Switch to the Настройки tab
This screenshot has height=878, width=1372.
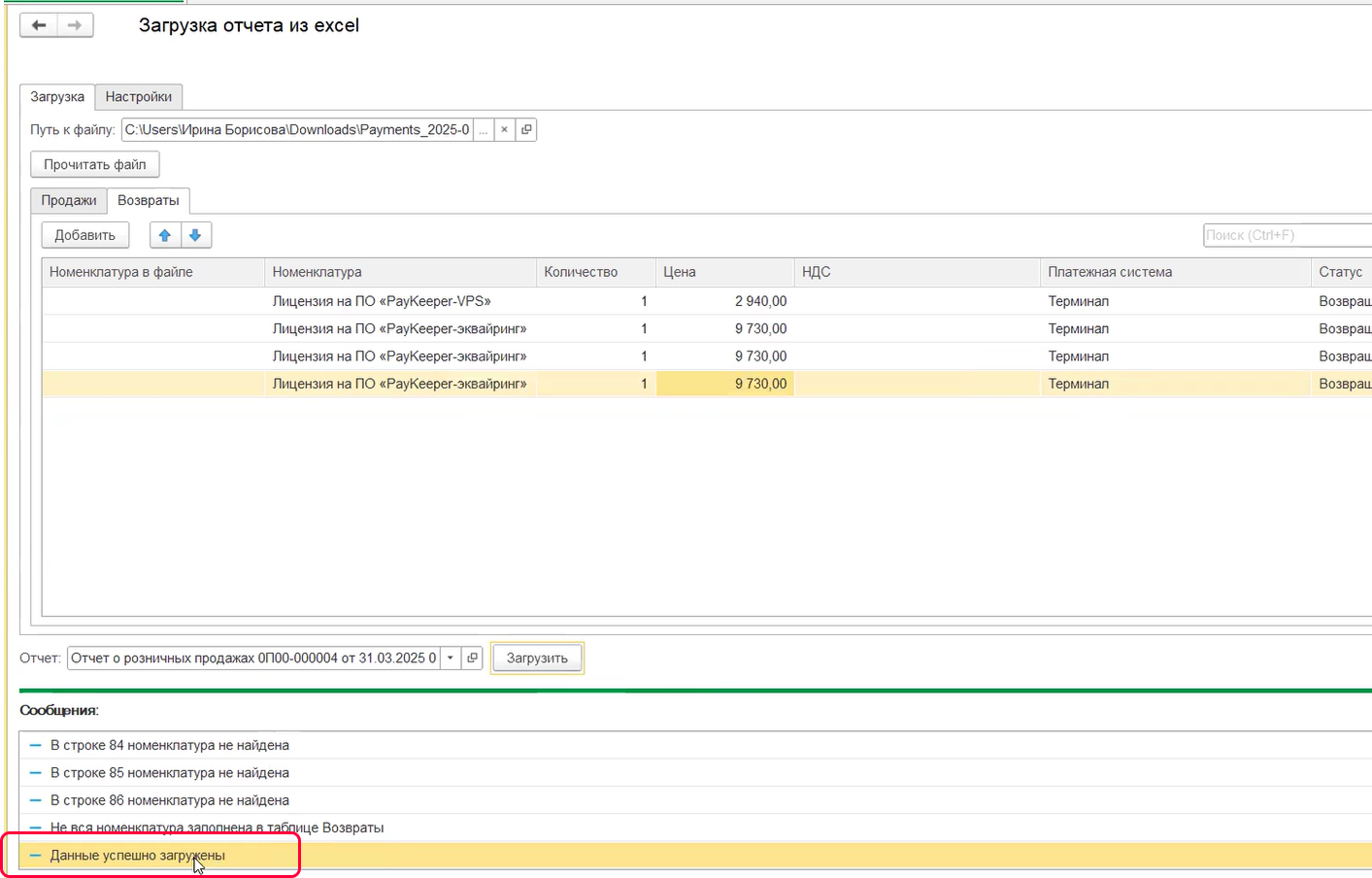tap(139, 97)
